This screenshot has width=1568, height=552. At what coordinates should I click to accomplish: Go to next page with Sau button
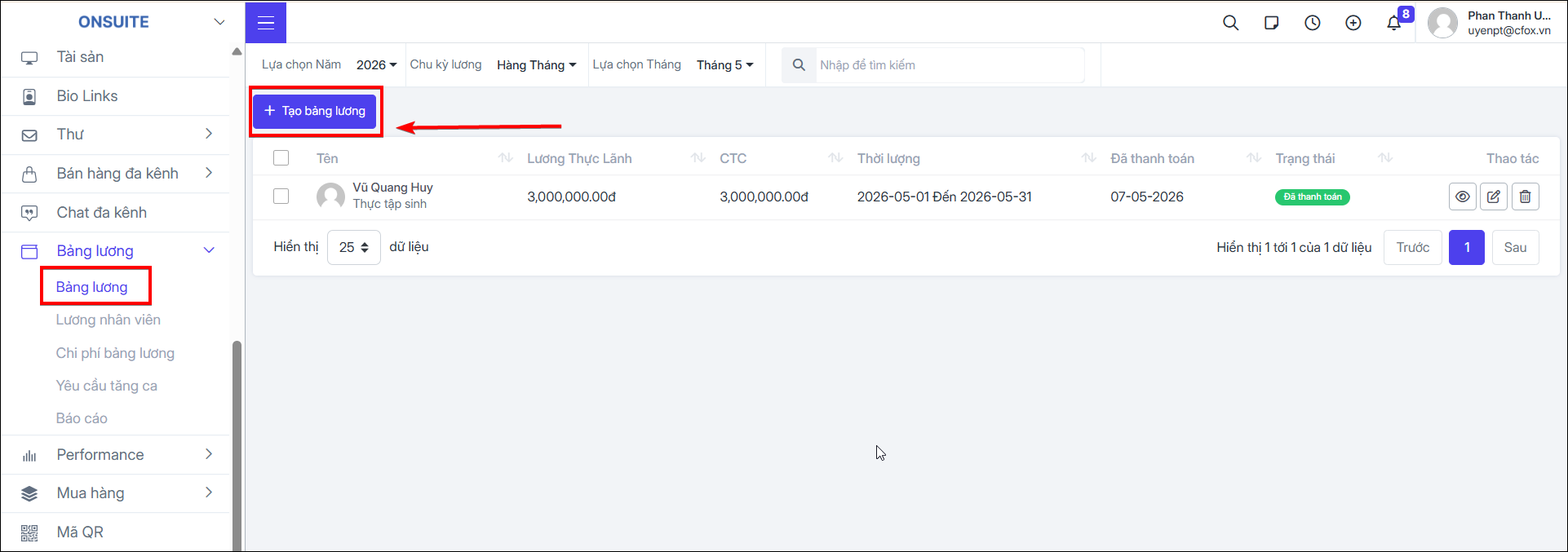coord(1515,247)
